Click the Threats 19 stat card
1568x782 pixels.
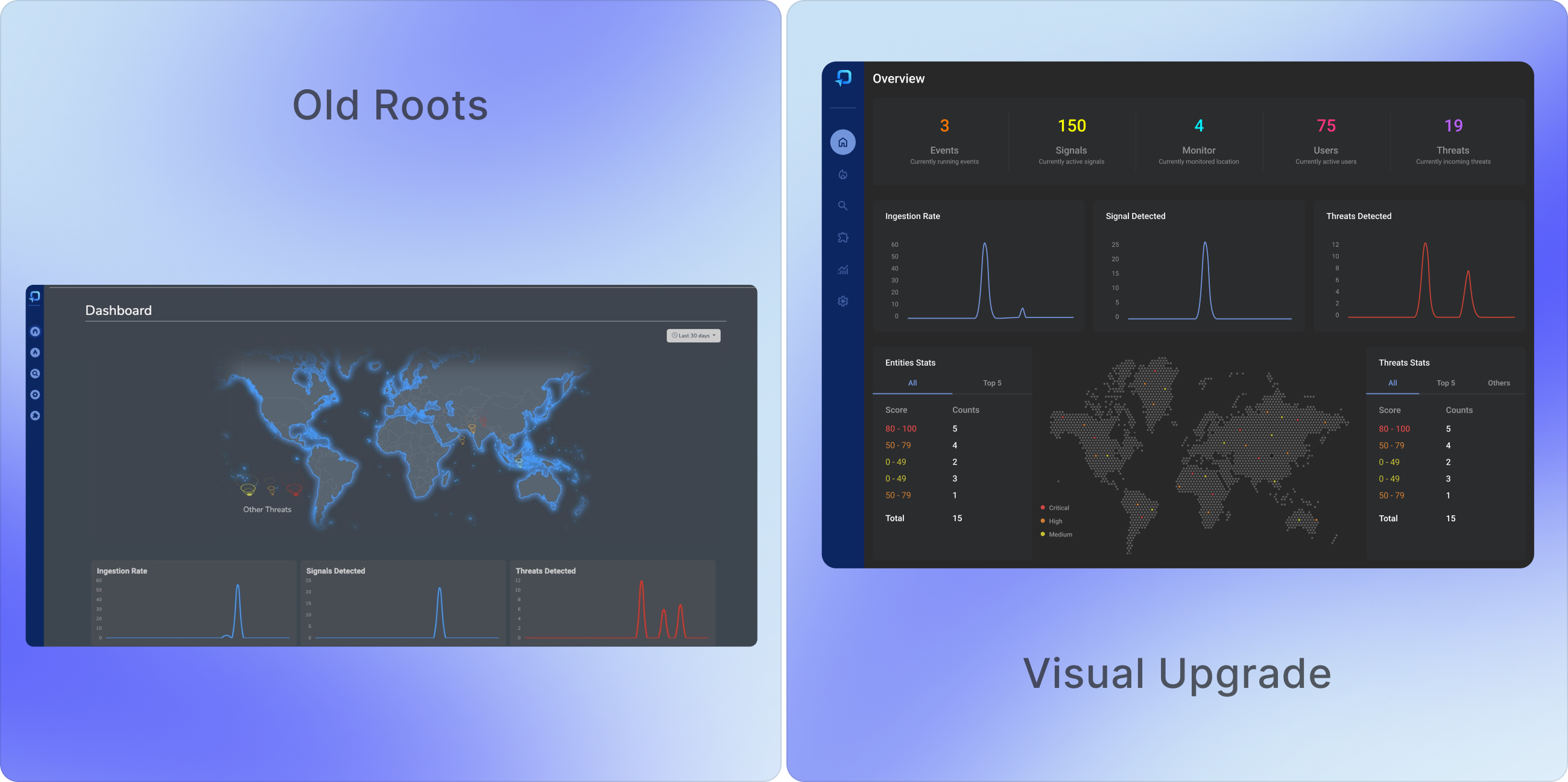point(1453,142)
